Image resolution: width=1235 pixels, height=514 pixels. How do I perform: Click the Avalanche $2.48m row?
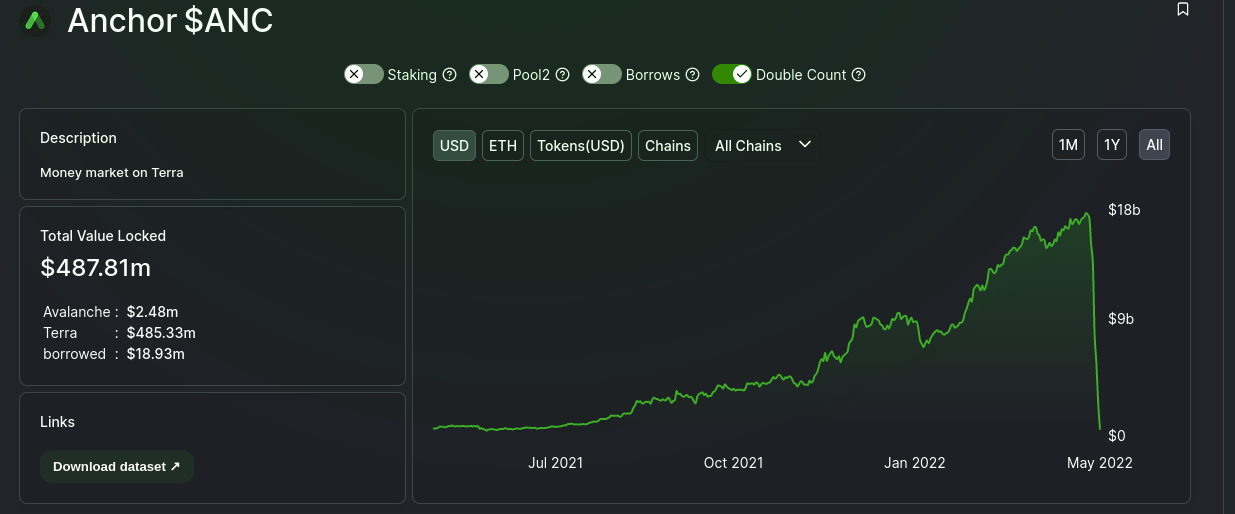tap(111, 312)
